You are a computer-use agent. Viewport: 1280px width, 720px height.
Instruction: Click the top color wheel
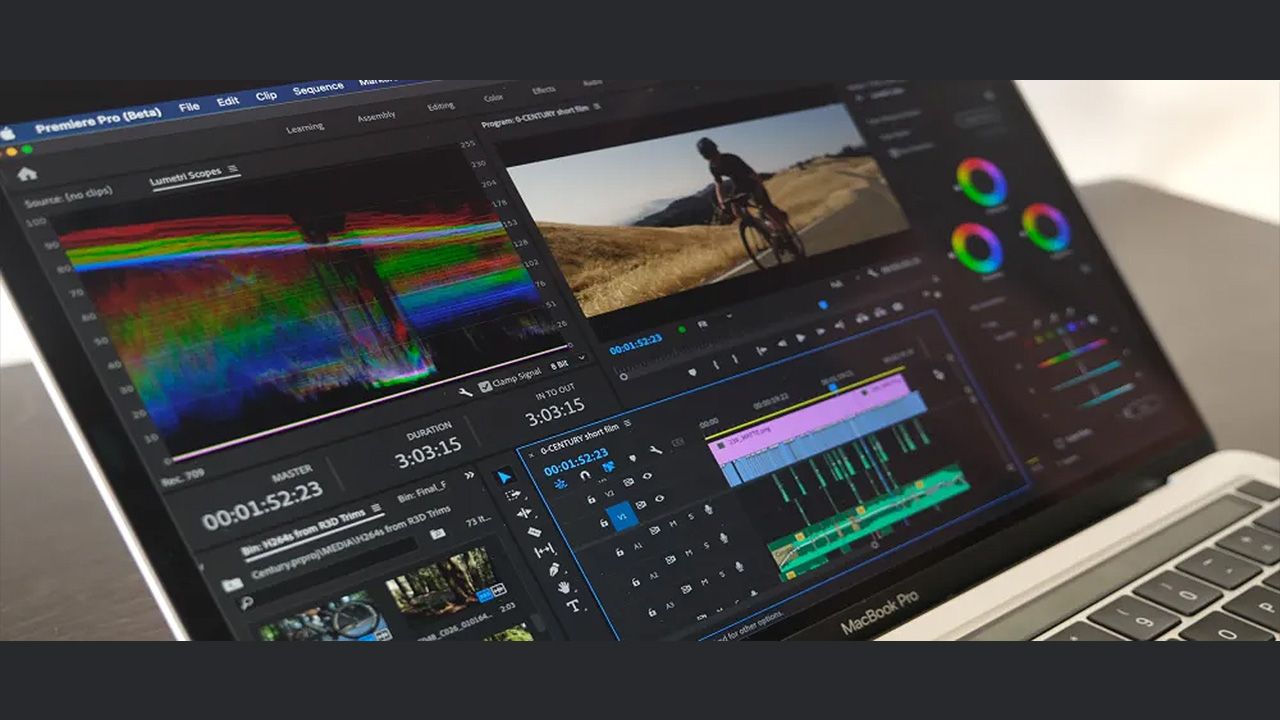coord(981,181)
